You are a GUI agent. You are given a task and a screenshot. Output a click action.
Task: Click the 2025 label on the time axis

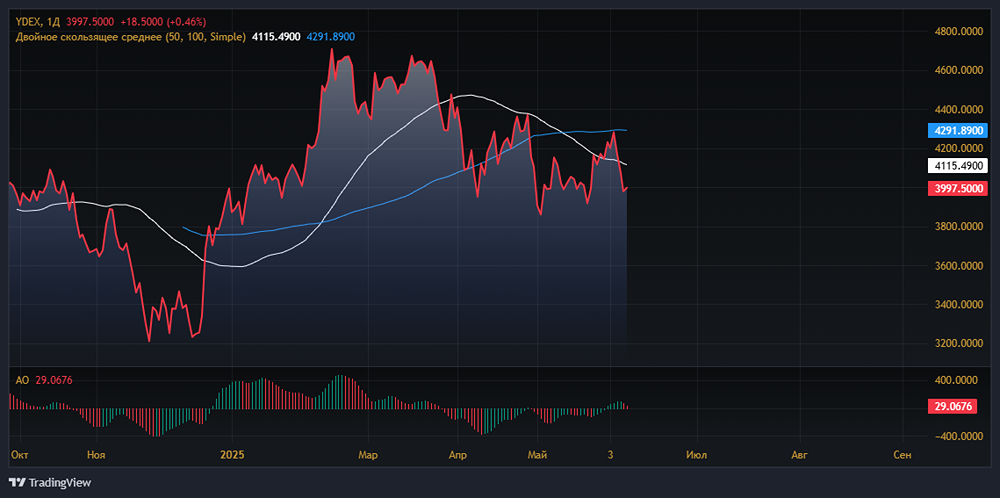click(x=232, y=455)
